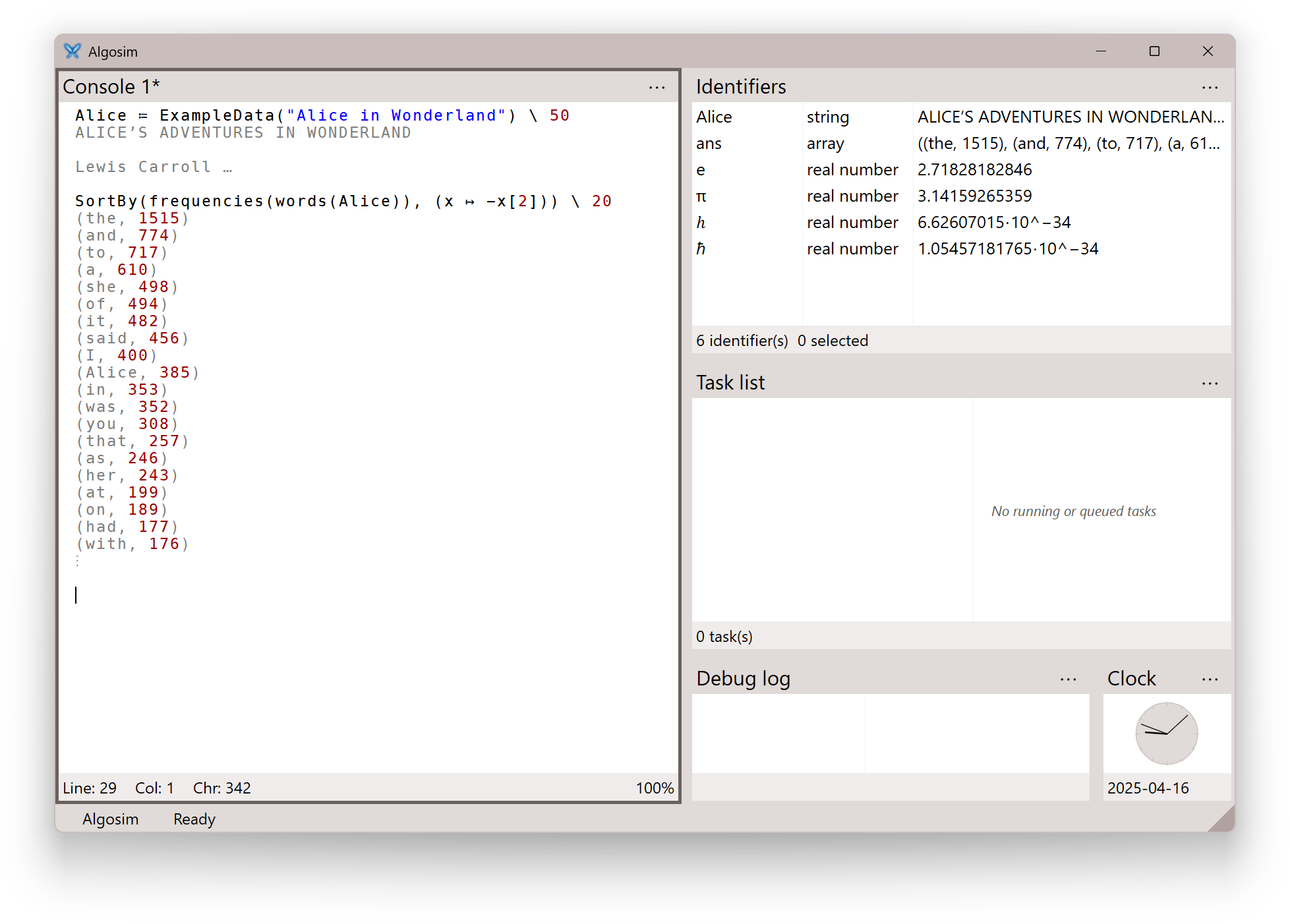Select the π identifier row
This screenshot has width=1290, height=924.
click(x=961, y=196)
